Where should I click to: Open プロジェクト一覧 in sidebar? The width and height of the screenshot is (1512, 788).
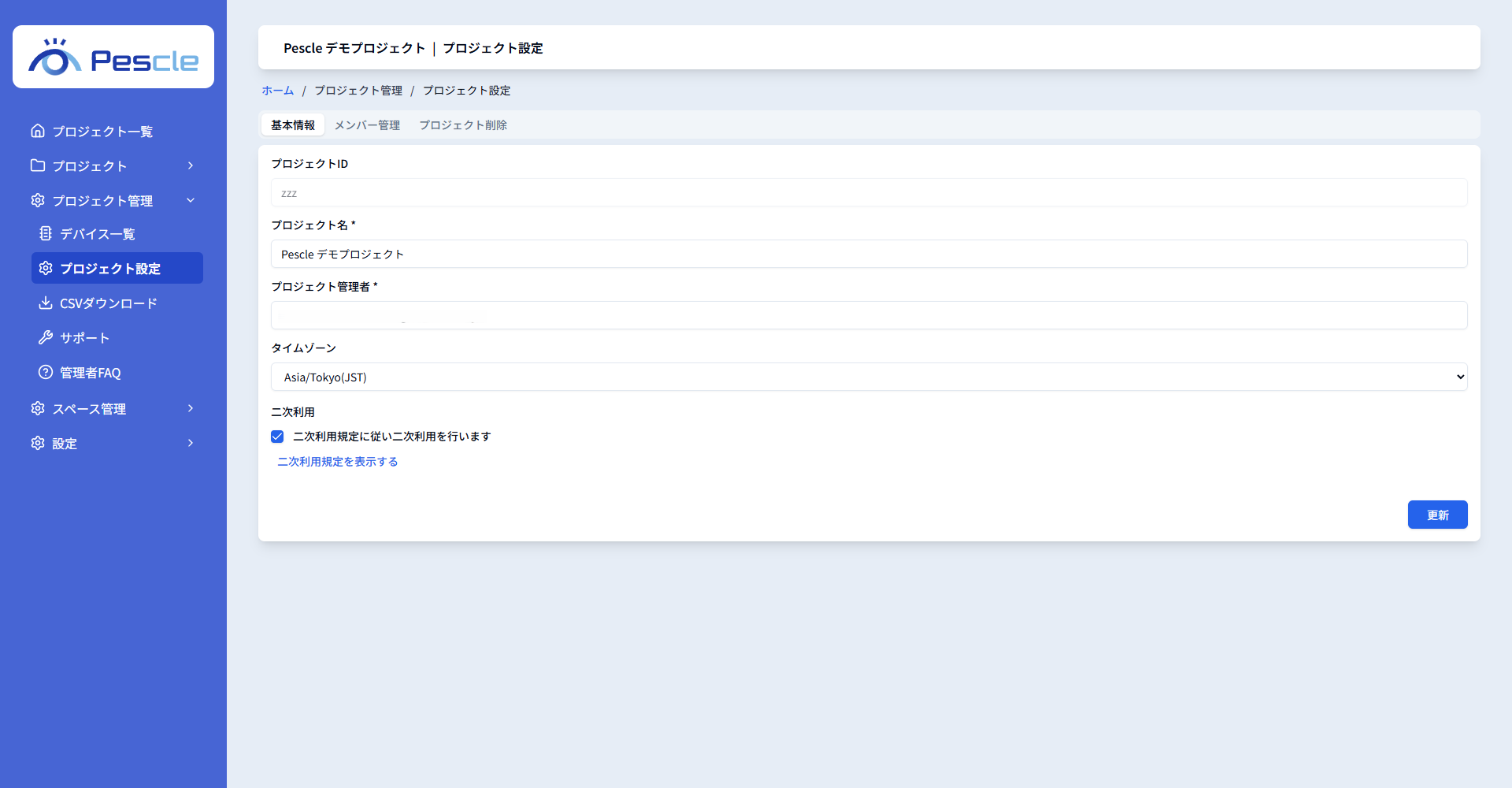(x=113, y=131)
